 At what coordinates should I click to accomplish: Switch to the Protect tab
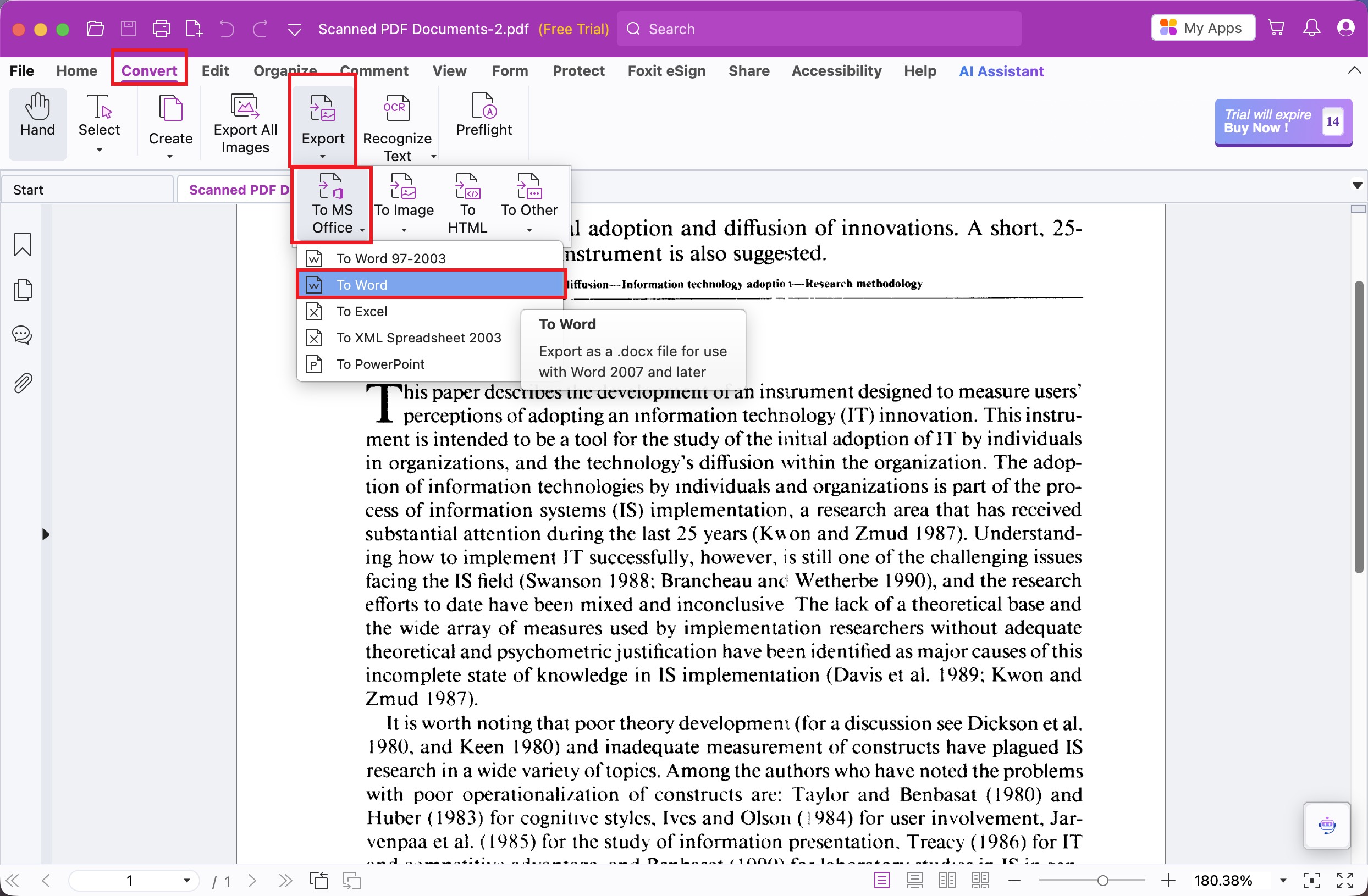[x=578, y=71]
